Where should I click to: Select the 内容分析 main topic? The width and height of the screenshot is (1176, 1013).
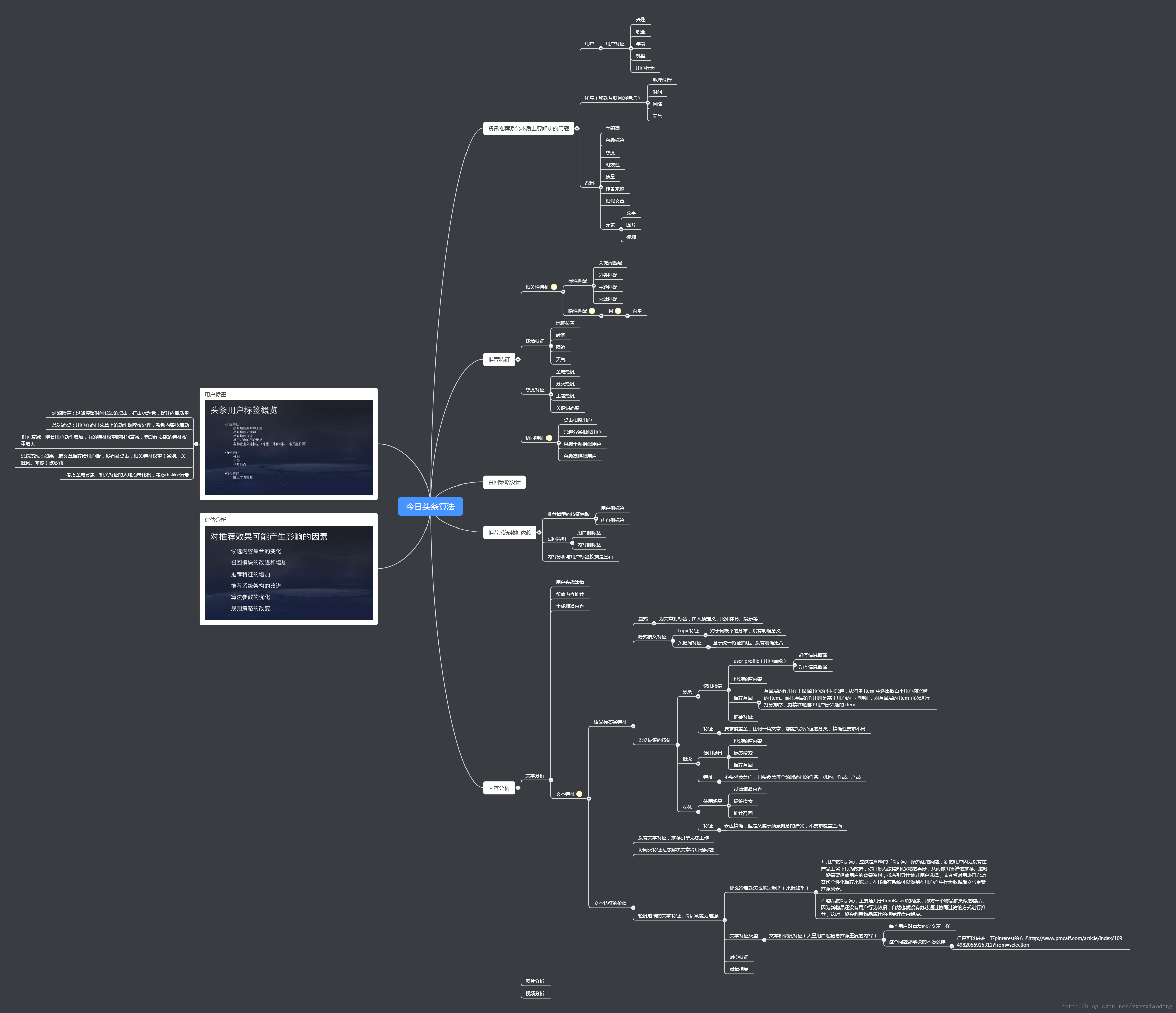(499, 788)
